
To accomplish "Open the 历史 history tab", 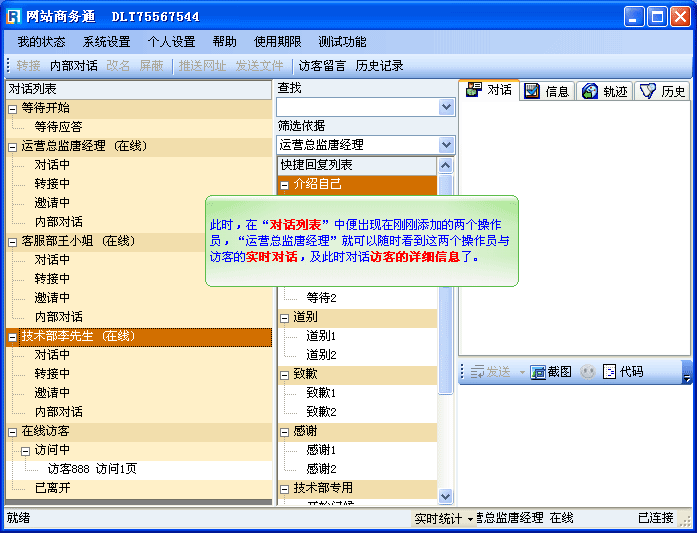I will tap(663, 92).
